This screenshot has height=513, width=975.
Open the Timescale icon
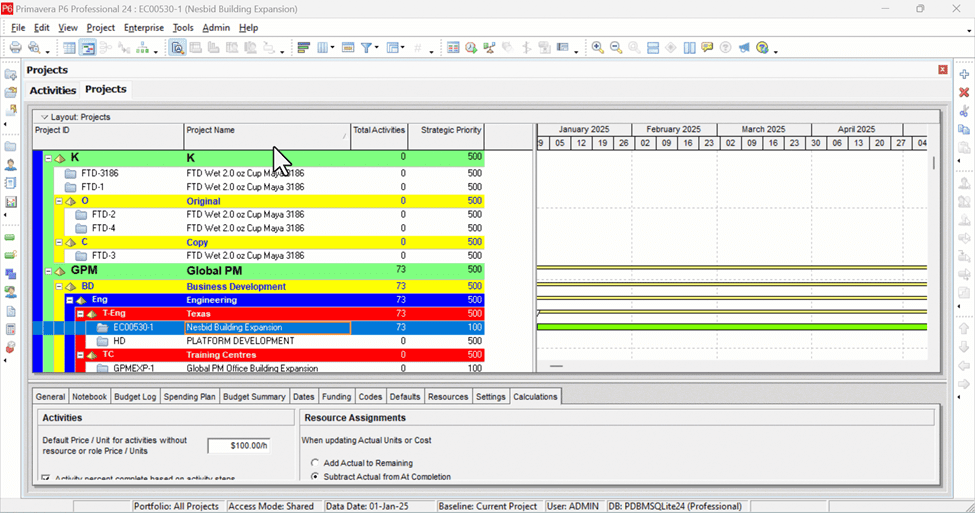[348, 48]
